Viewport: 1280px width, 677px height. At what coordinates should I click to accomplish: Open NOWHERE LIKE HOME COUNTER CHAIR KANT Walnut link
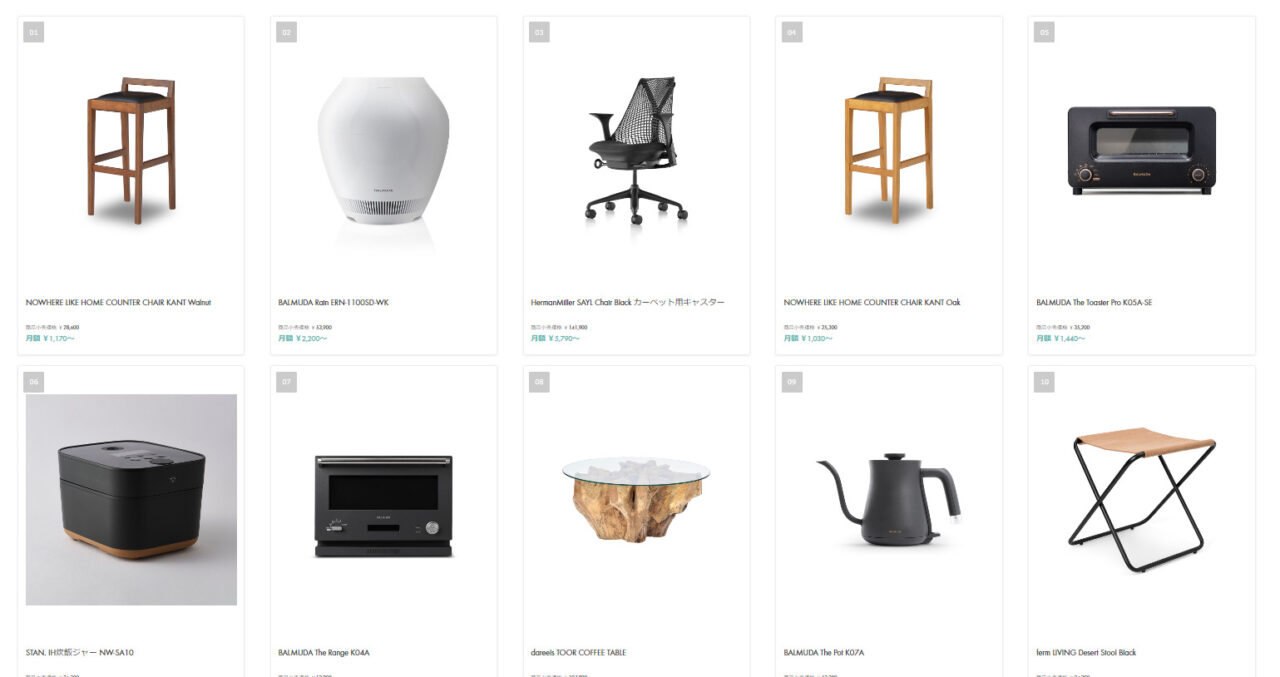pos(118,302)
